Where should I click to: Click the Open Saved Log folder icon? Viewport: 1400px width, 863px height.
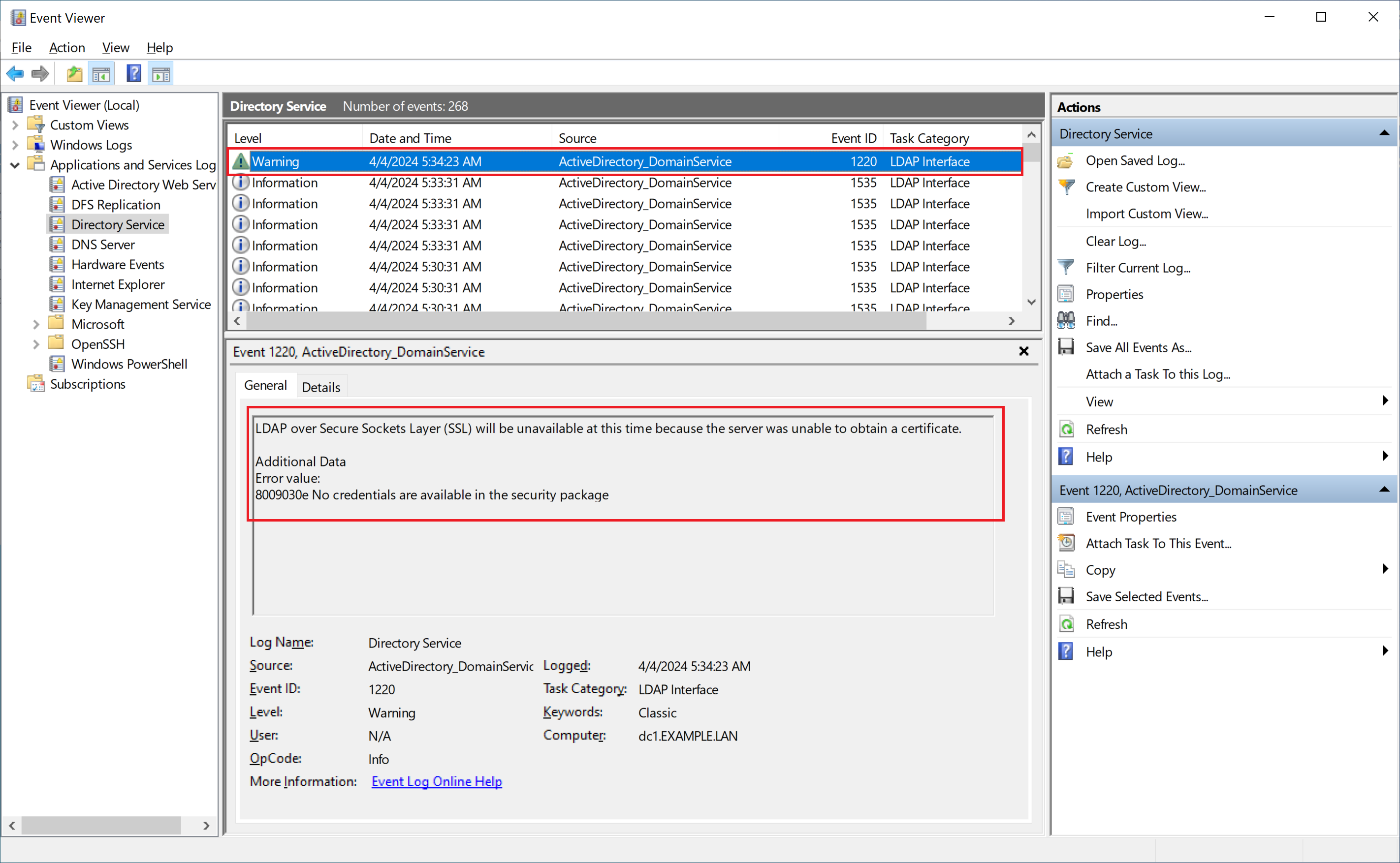point(1065,161)
